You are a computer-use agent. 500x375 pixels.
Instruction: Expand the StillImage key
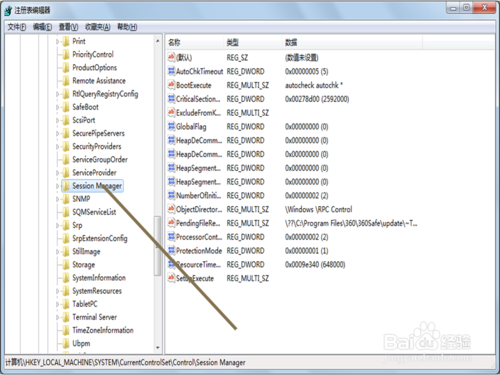57,252
